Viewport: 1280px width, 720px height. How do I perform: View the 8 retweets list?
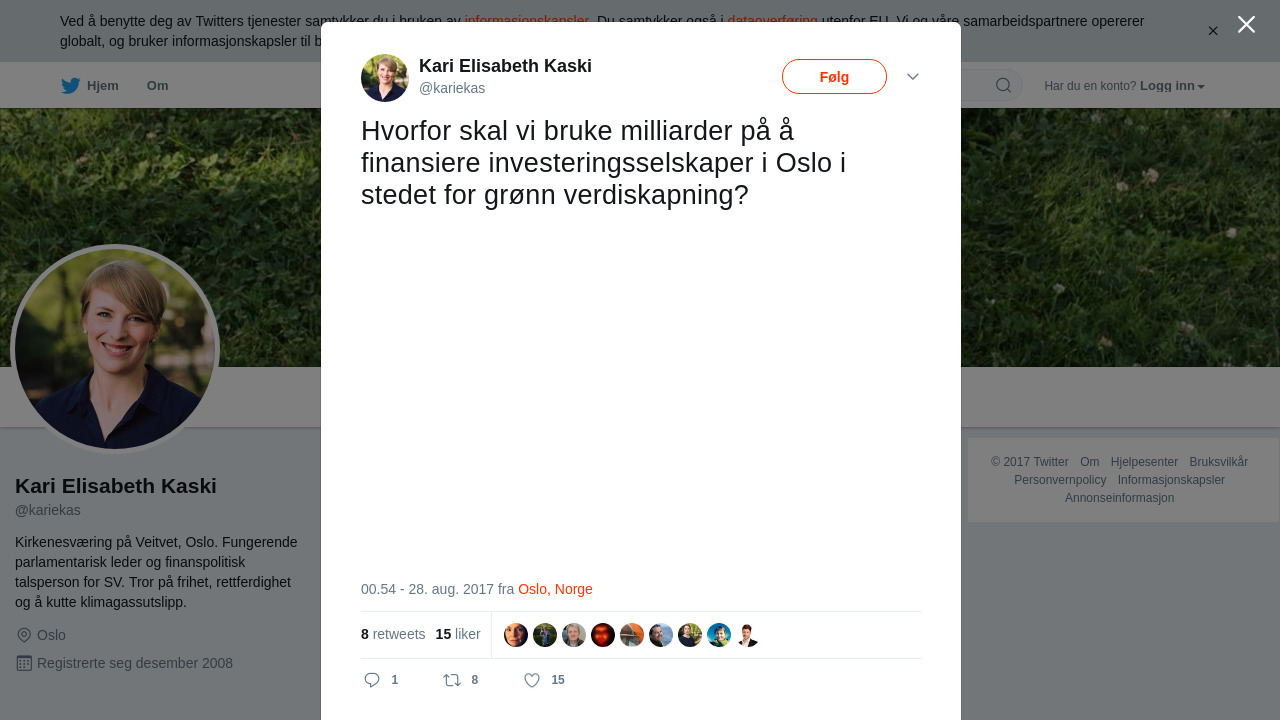pyautogui.click(x=393, y=634)
